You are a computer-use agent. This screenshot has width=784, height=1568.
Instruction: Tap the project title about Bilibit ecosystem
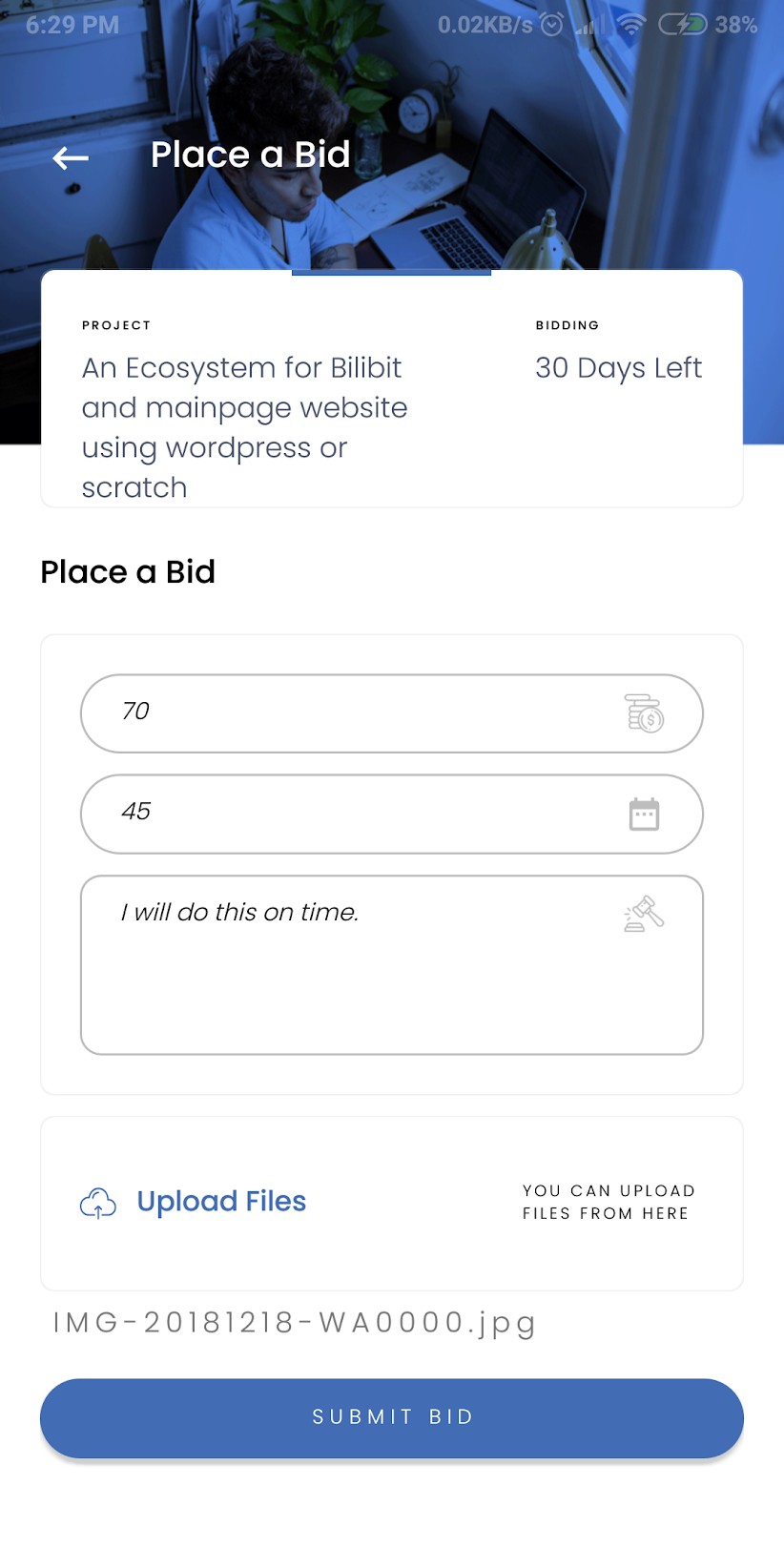click(x=244, y=427)
